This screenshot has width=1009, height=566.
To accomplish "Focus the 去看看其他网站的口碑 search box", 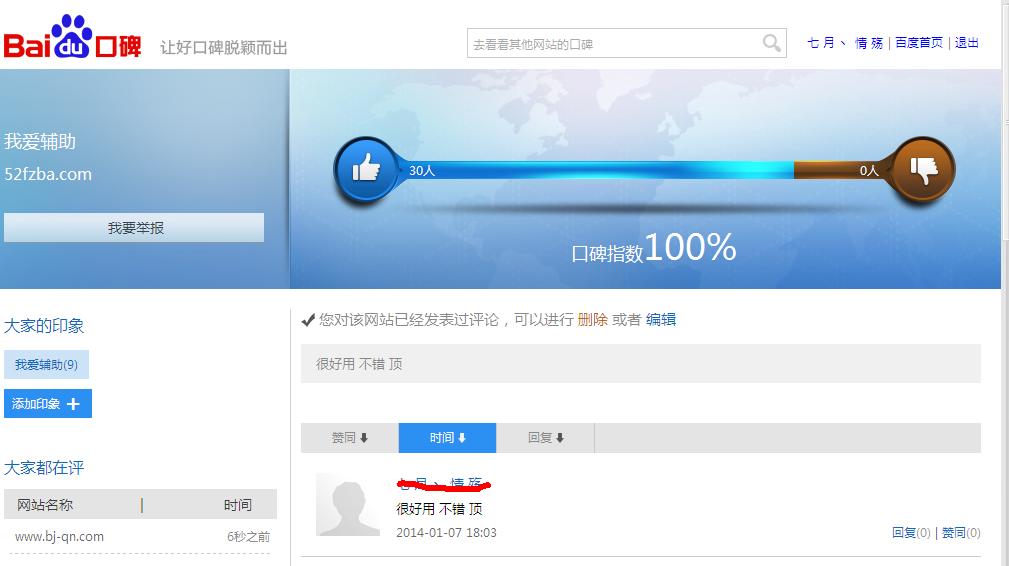I will [x=627, y=43].
